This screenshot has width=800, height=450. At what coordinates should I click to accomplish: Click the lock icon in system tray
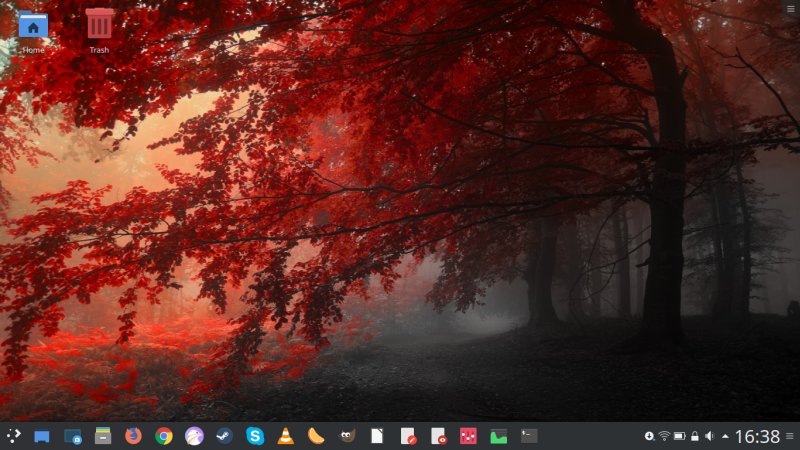(x=694, y=436)
